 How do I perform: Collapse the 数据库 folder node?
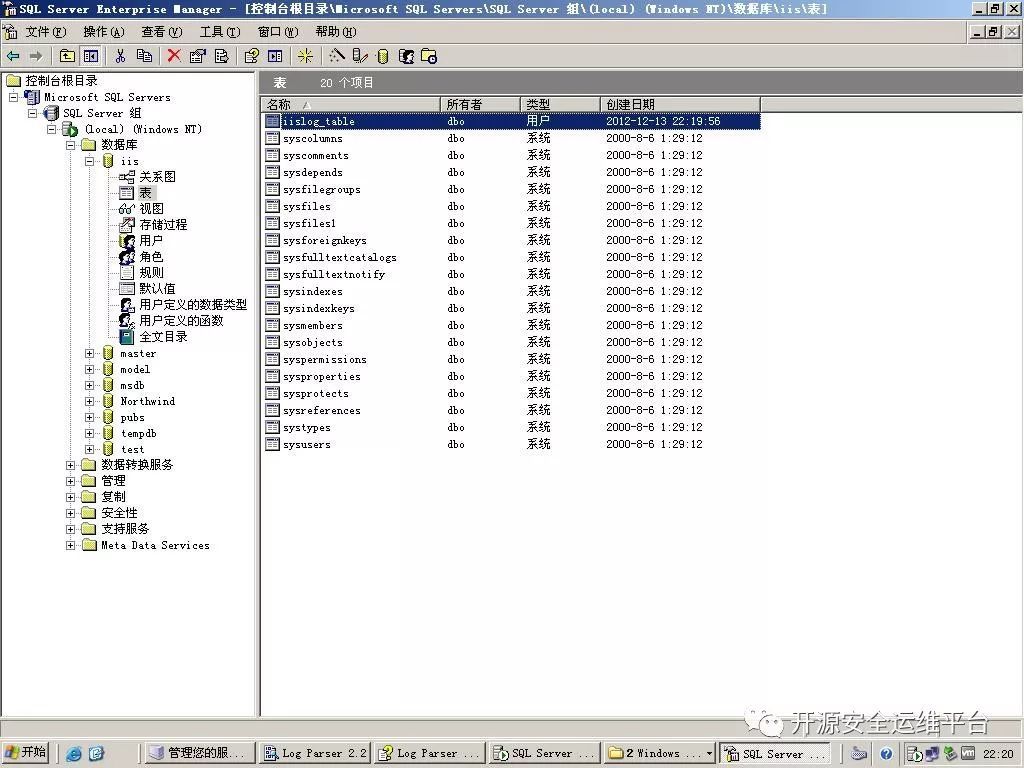70,145
